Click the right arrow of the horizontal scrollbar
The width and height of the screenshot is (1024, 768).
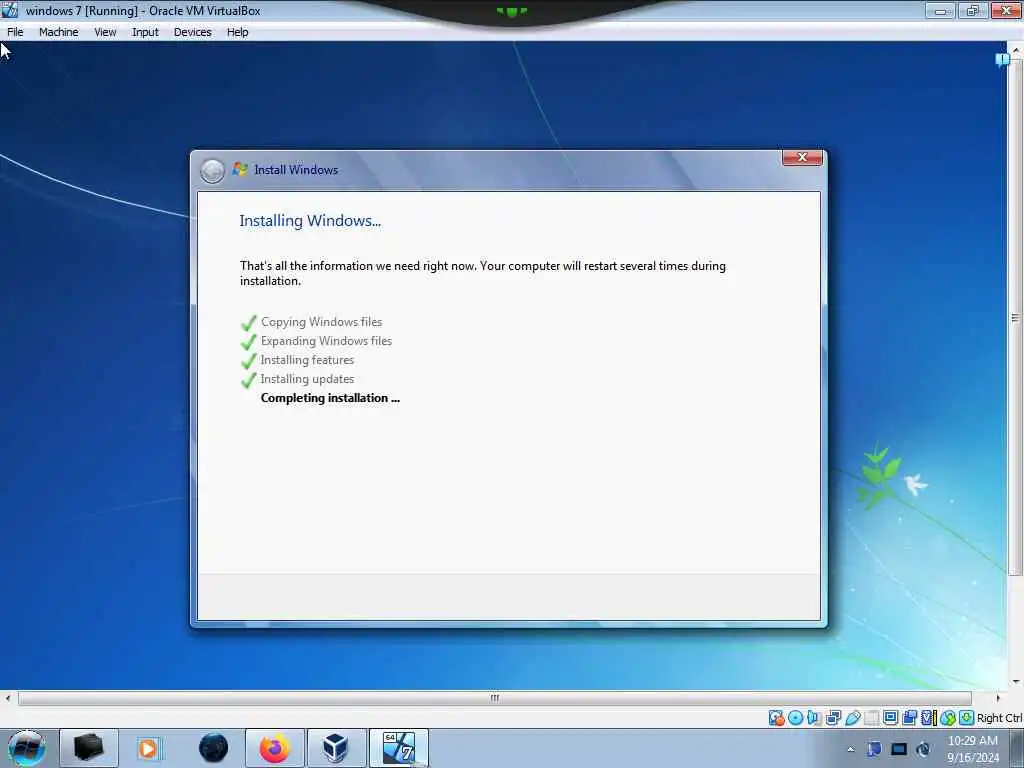click(x=997, y=698)
